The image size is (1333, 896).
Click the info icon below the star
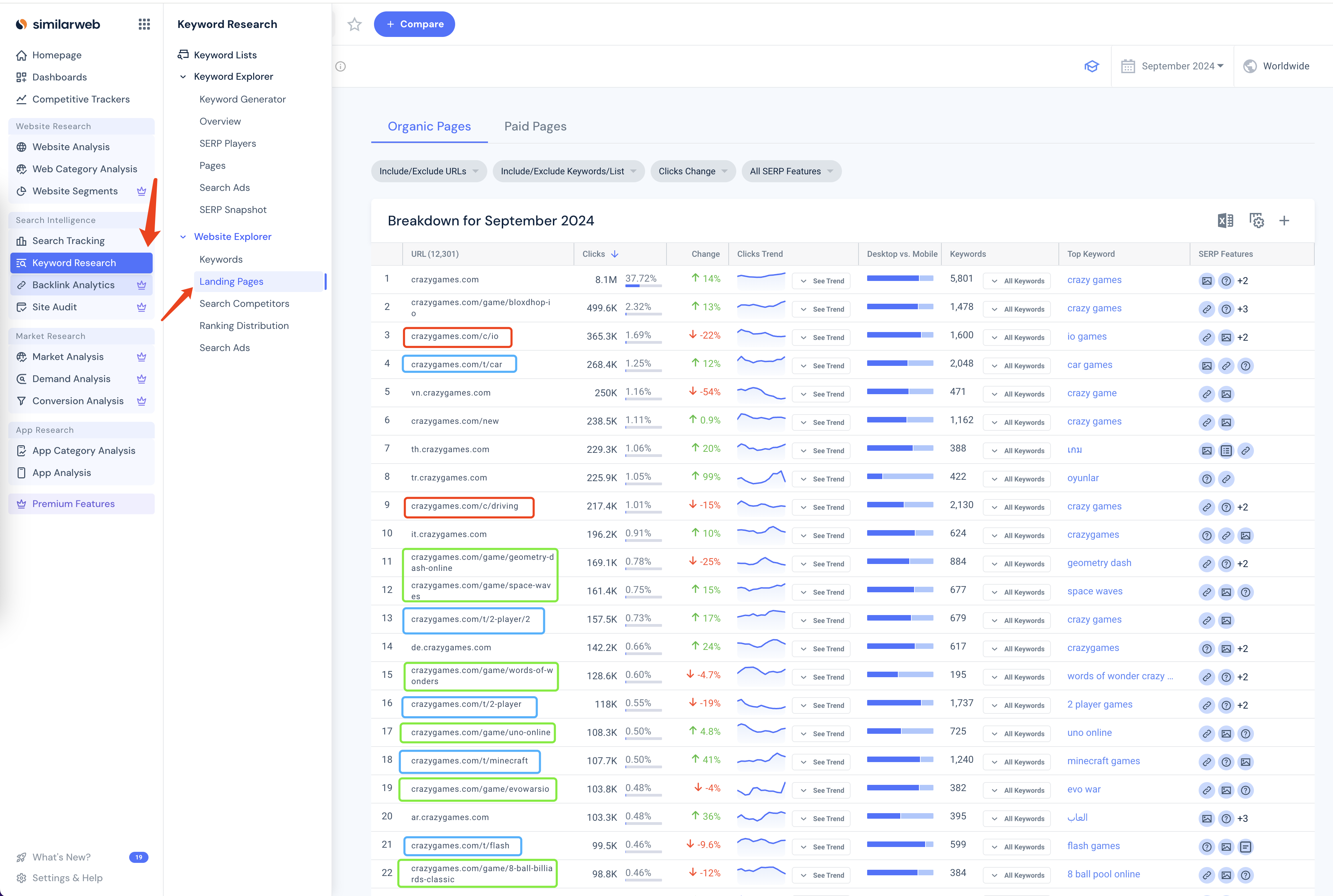click(x=341, y=66)
